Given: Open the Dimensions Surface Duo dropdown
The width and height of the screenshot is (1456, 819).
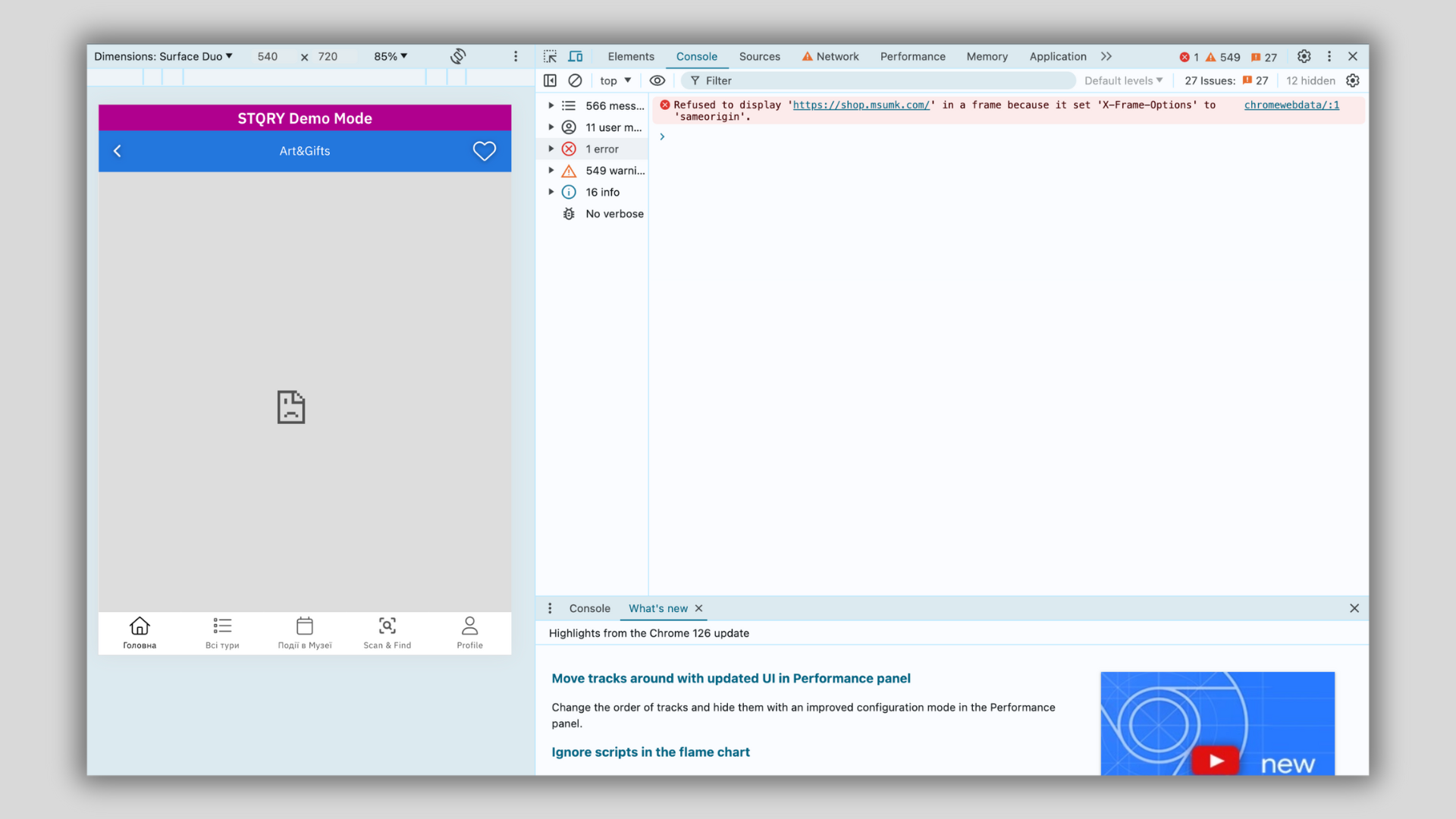Looking at the screenshot, I should pyautogui.click(x=163, y=56).
